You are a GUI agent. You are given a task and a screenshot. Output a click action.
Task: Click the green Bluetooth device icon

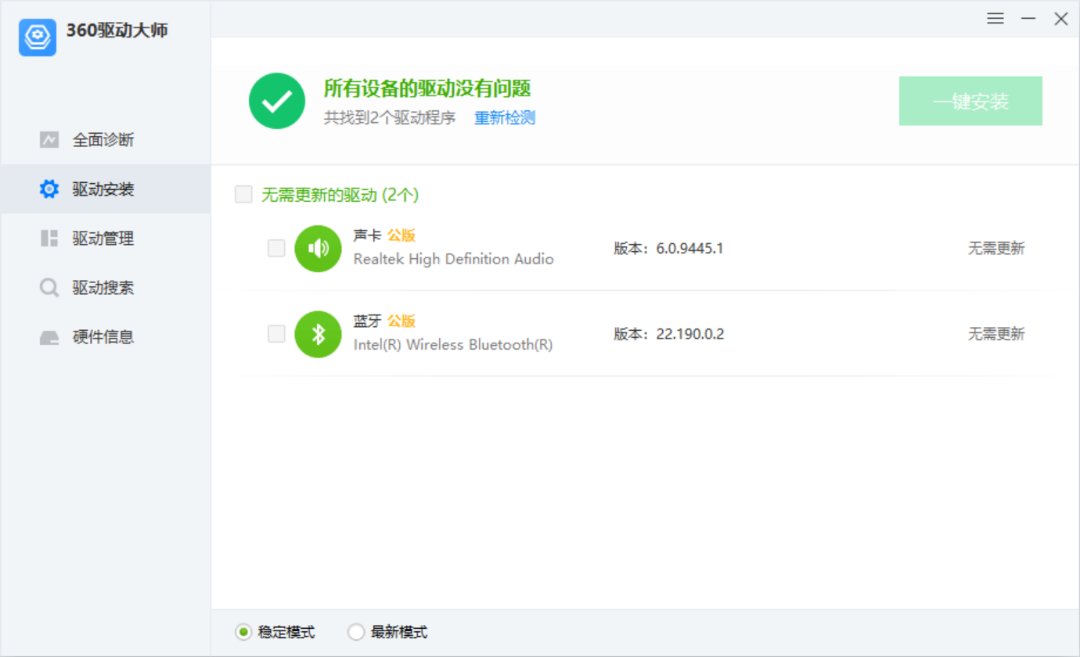[318, 334]
